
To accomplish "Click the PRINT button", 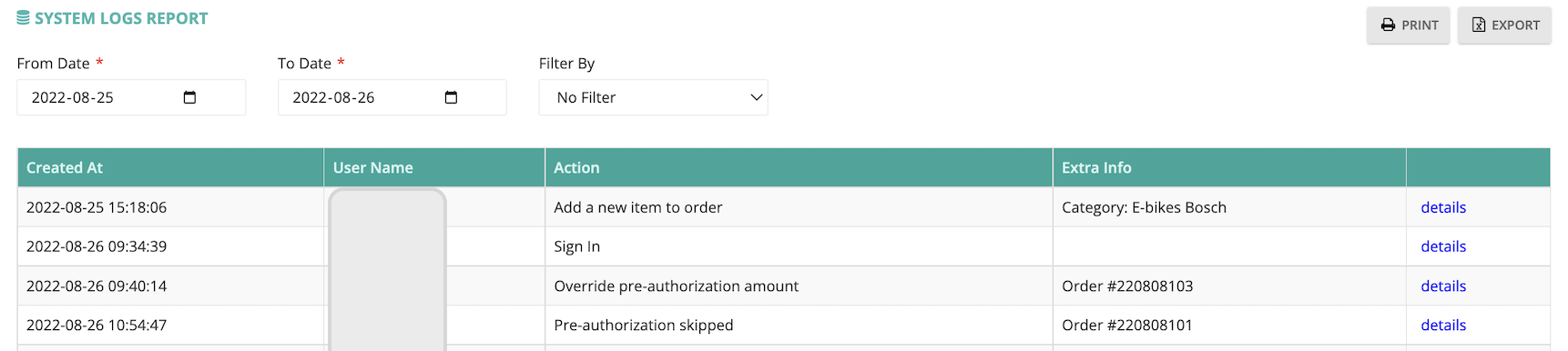I will tap(1408, 25).
